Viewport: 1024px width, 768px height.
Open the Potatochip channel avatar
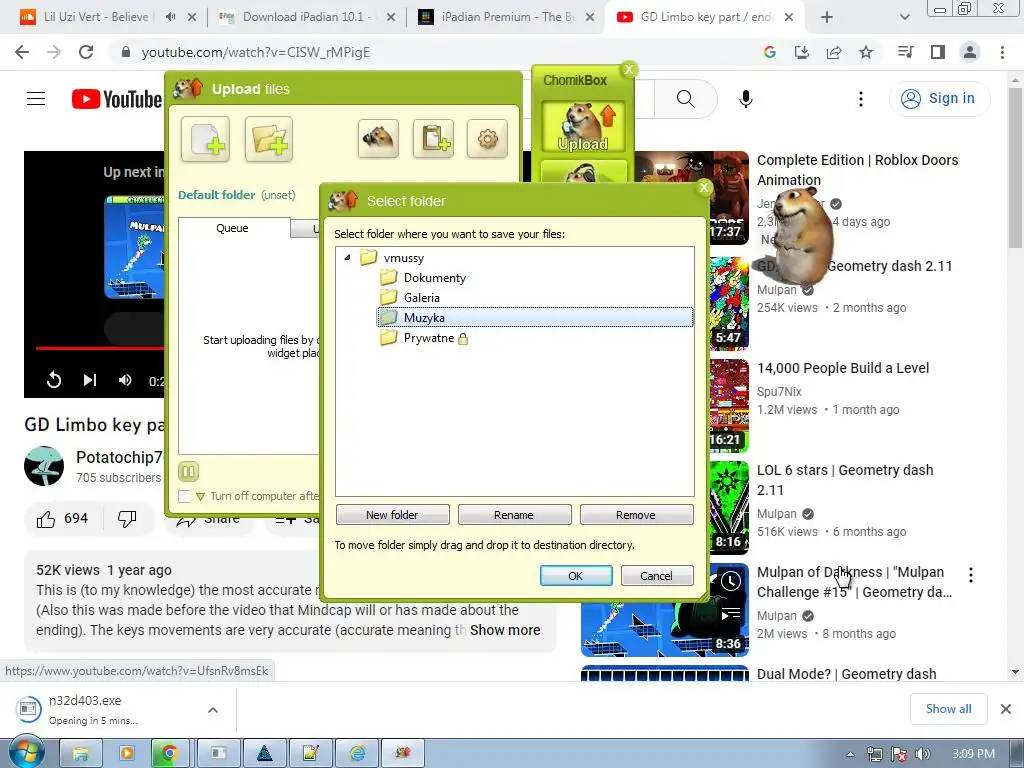click(x=44, y=466)
